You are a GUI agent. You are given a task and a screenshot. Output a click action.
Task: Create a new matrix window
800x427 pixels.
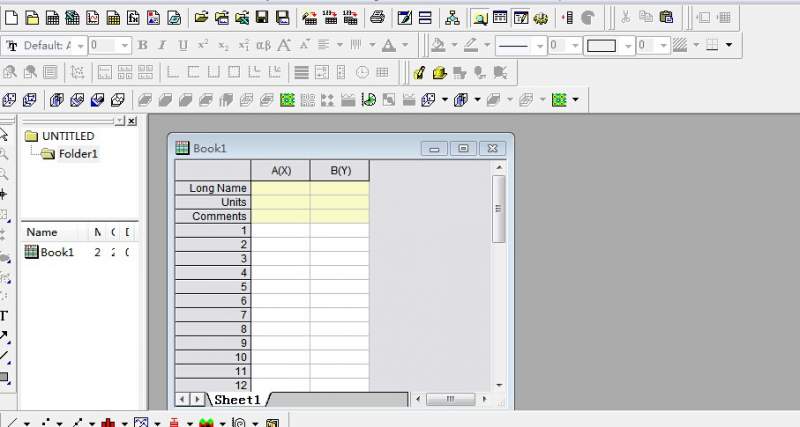[113, 18]
